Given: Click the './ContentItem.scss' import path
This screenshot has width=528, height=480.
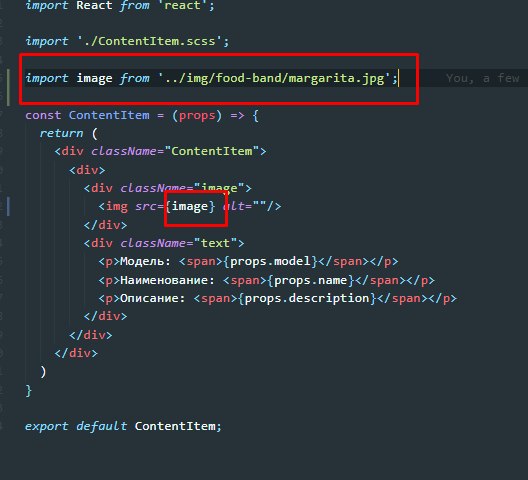Looking at the screenshot, I should (150, 41).
